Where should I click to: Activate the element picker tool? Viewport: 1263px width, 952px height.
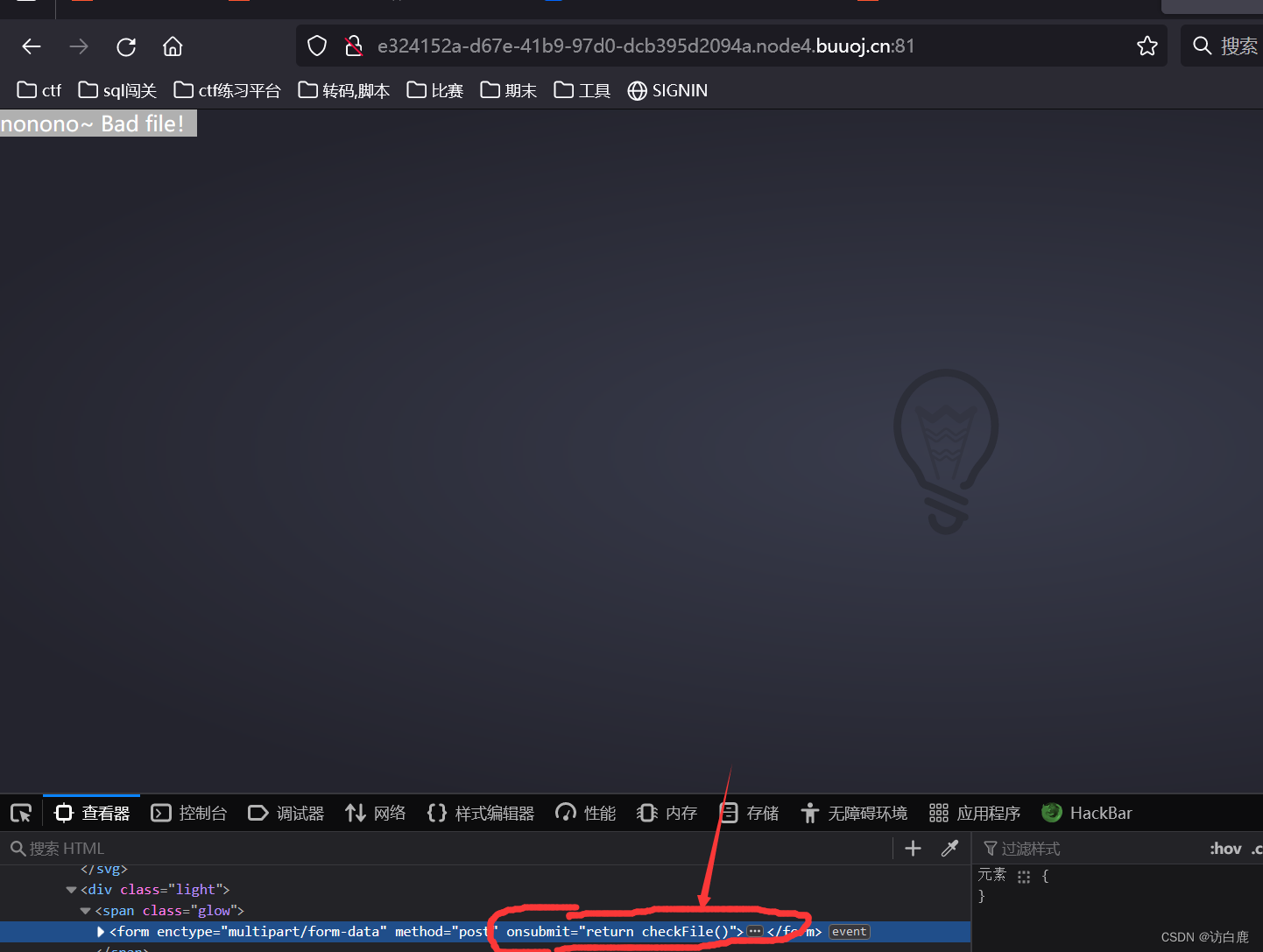pyautogui.click(x=21, y=814)
